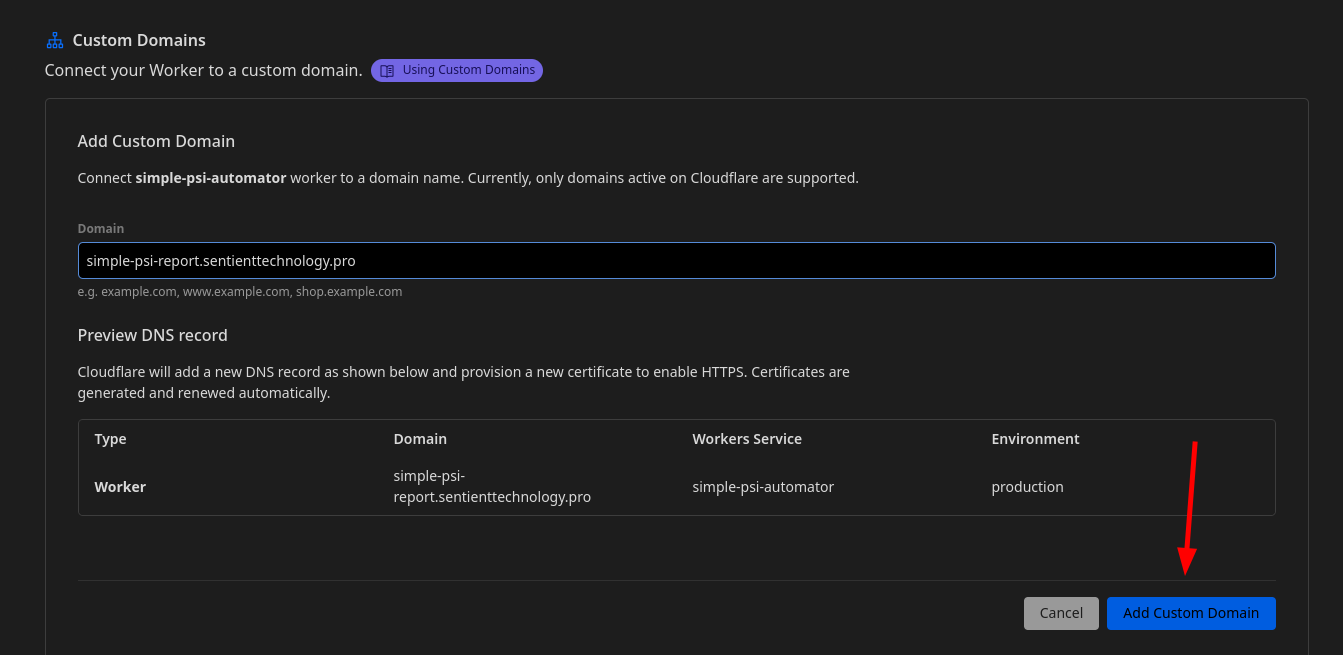Click the Domain column header
The height and width of the screenshot is (655, 1343).
click(420, 439)
